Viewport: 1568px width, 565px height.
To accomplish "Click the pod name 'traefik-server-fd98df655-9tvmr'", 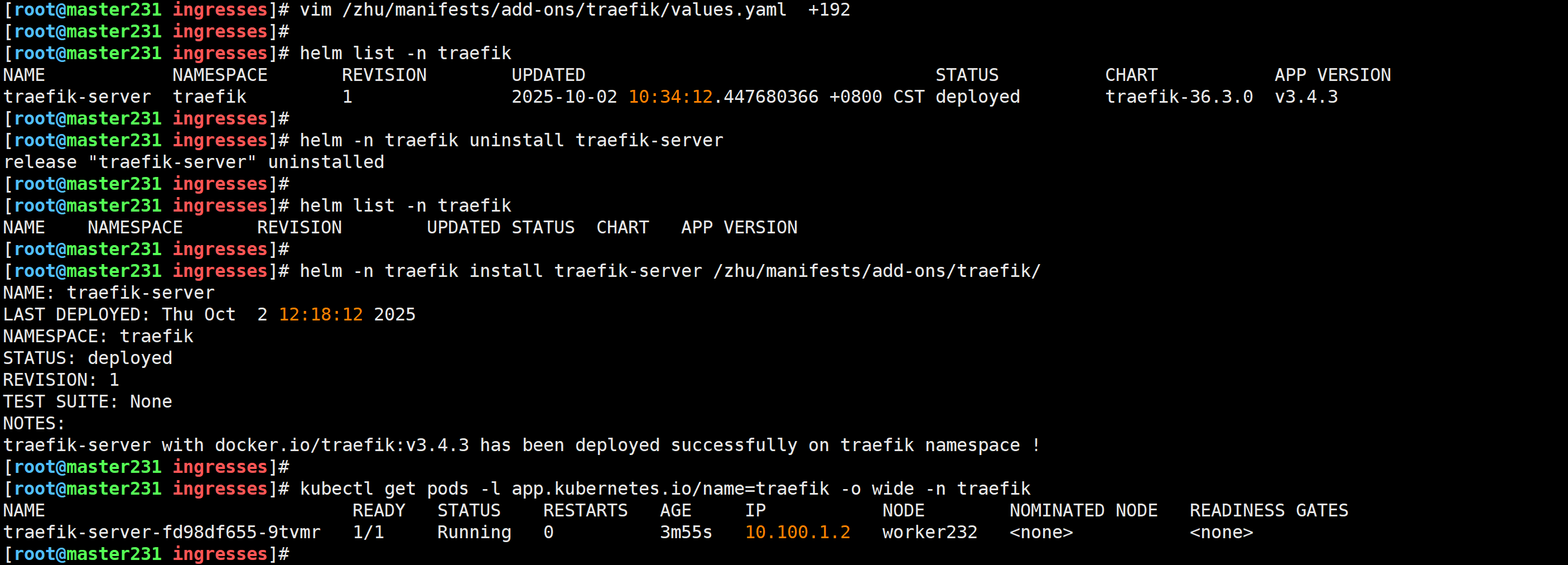I will tap(162, 533).
